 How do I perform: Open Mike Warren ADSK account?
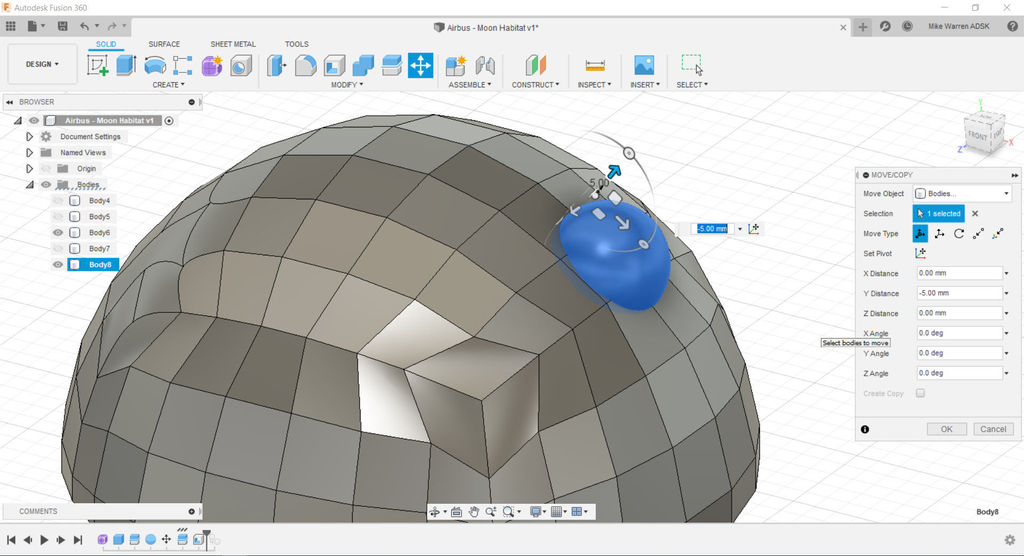[x=959, y=26]
